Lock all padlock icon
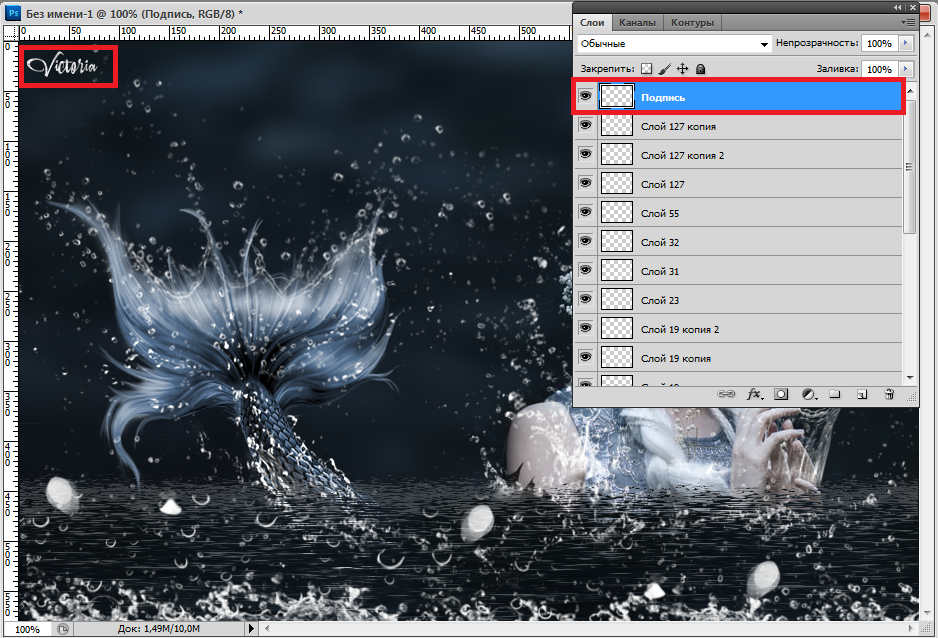Screen dimensions: 938x638 coord(701,69)
